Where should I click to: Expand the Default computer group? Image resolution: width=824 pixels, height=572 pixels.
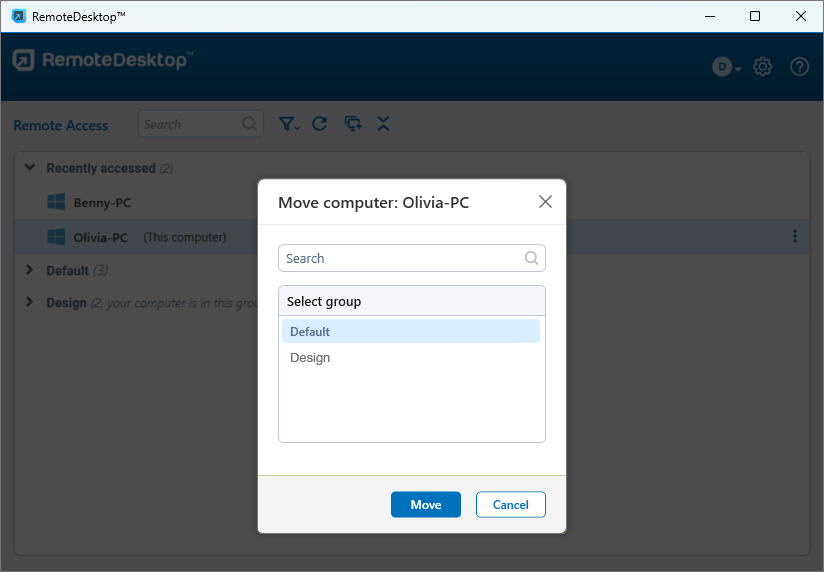pyautogui.click(x=29, y=271)
